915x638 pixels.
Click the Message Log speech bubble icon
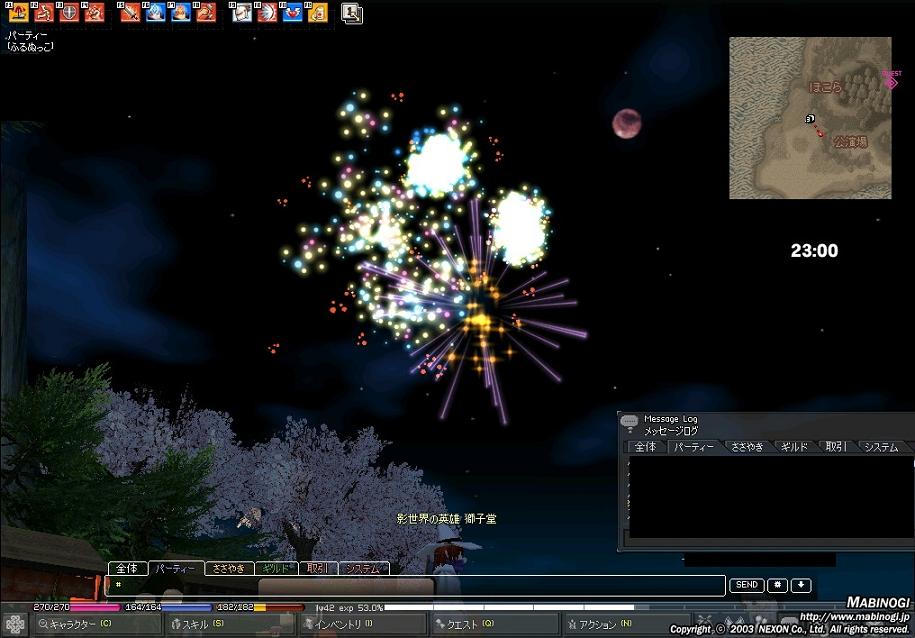629,422
